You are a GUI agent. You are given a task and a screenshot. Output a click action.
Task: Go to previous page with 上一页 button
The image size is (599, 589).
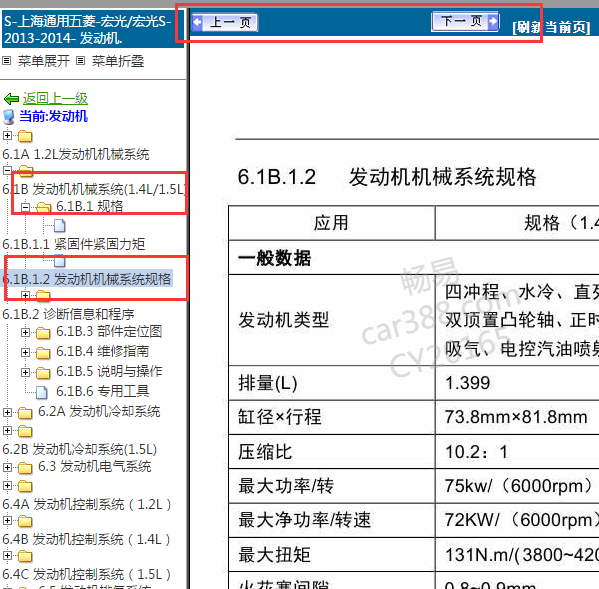[225, 22]
